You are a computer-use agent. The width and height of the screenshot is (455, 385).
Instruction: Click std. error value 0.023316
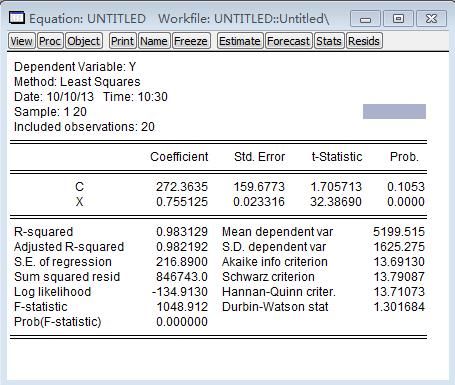click(x=259, y=202)
